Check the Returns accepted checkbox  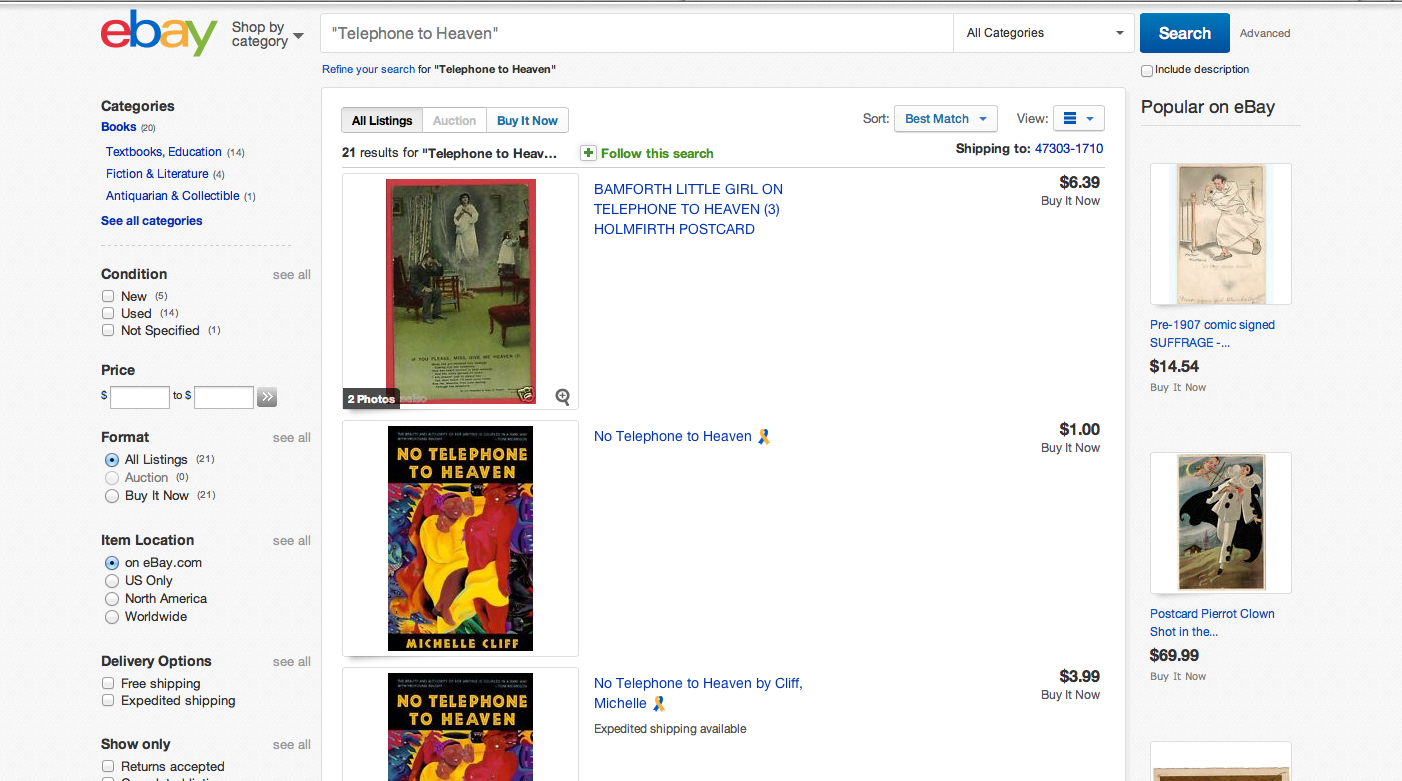point(108,766)
